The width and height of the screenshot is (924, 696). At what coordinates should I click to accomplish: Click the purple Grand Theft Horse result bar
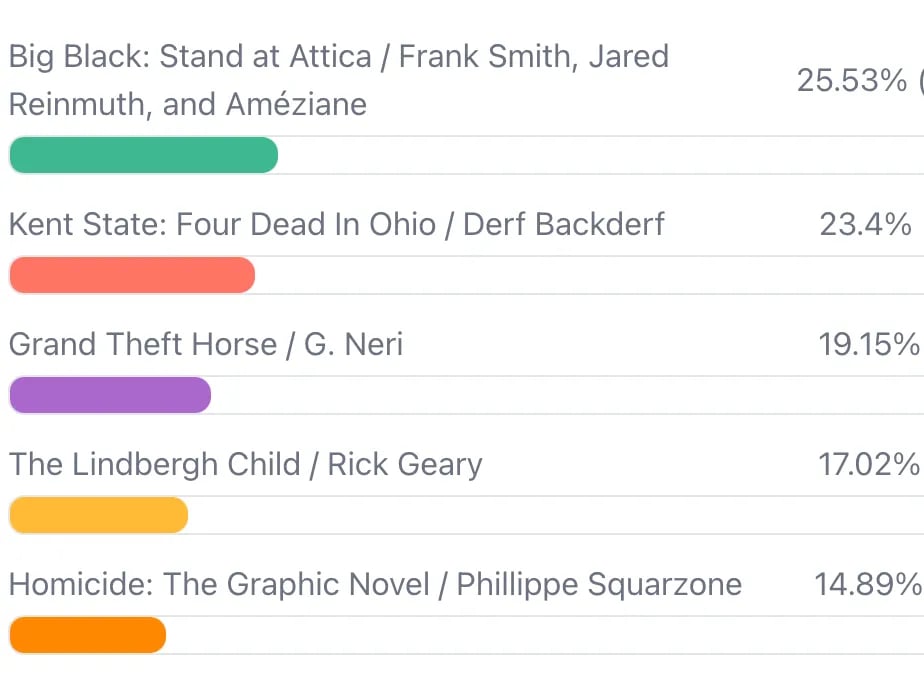click(110, 395)
